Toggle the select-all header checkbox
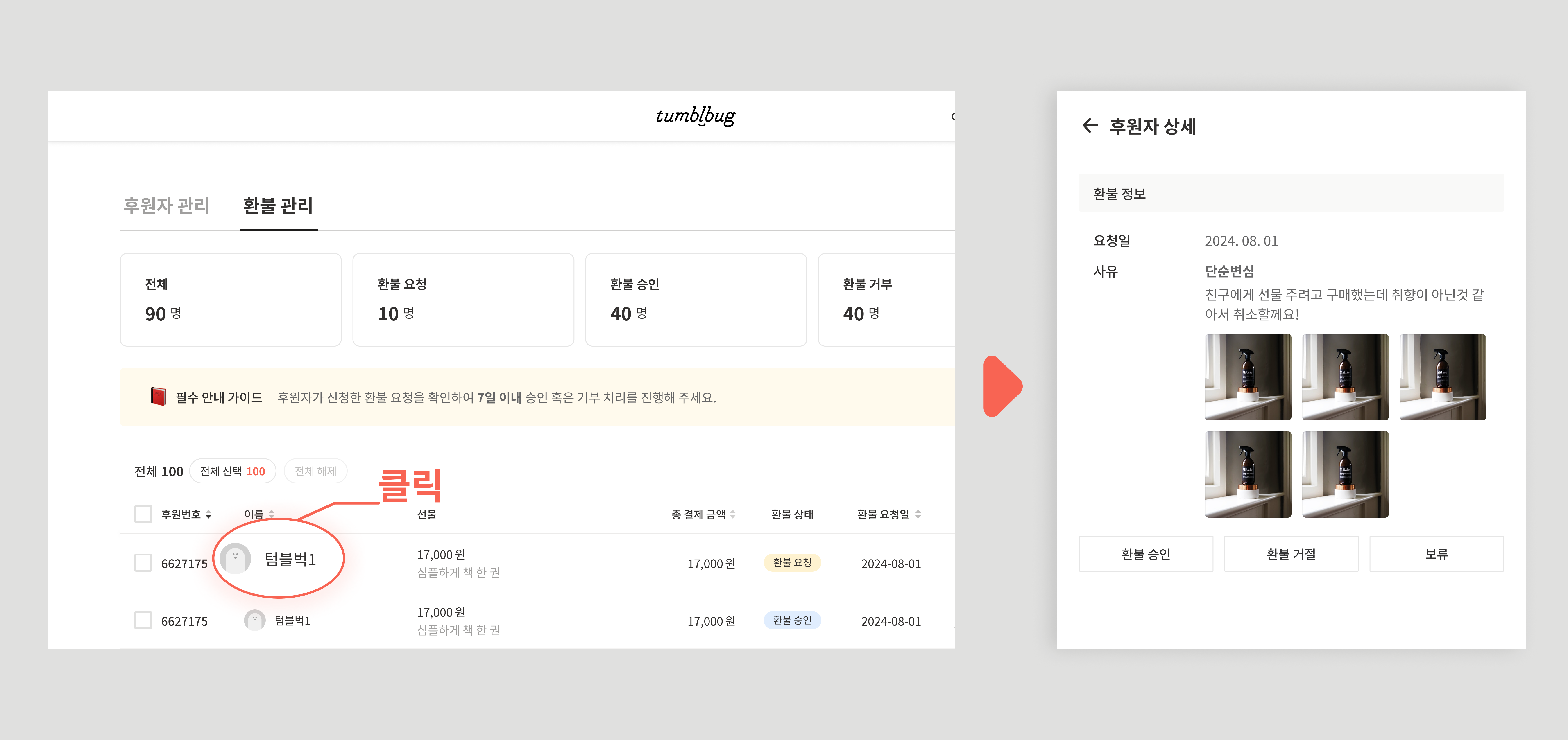1568x740 pixels. tap(143, 514)
